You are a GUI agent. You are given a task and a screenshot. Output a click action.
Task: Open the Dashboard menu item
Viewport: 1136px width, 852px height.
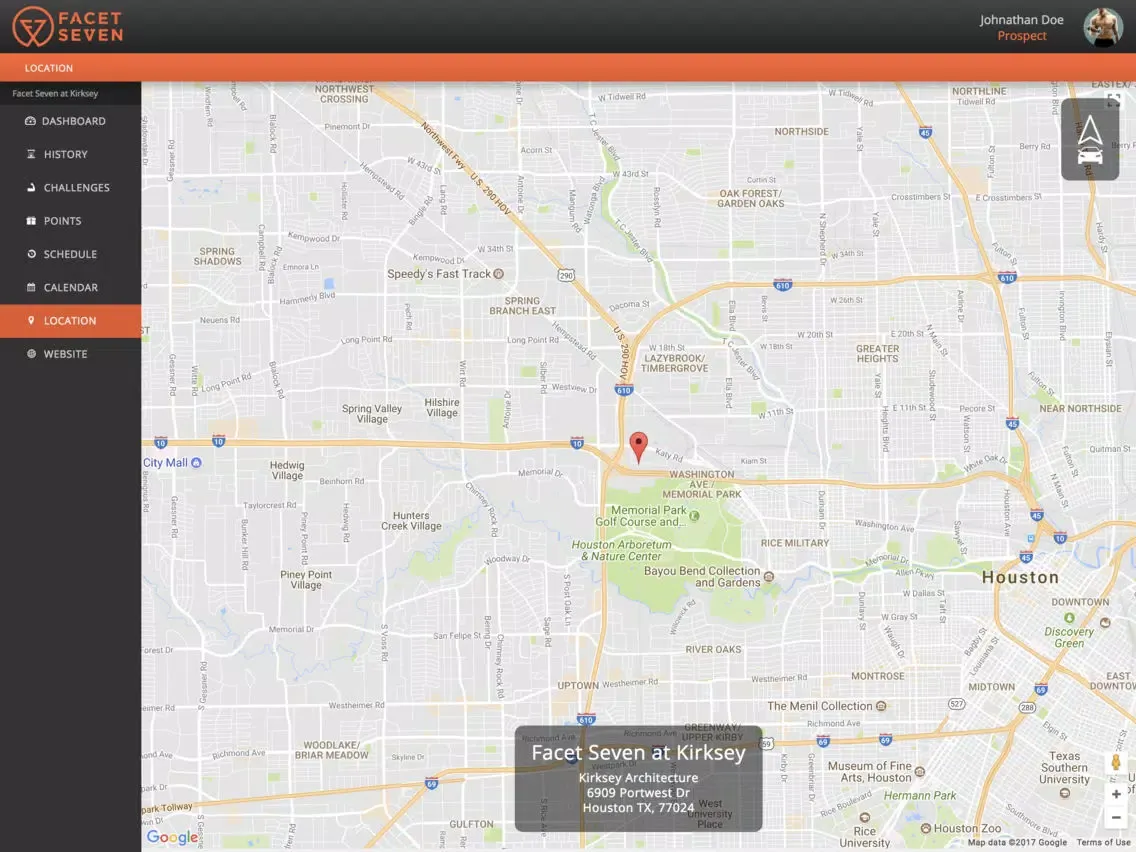click(70, 121)
